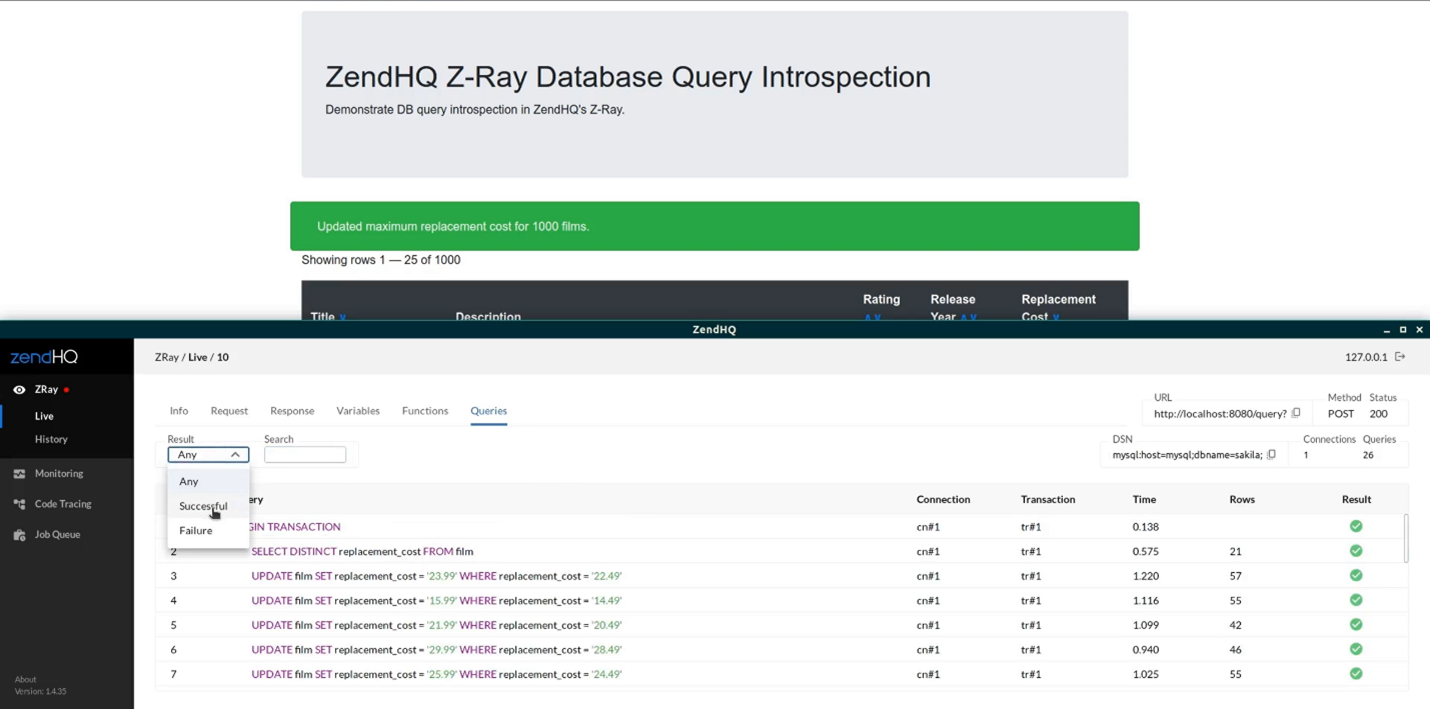Screen dimensions: 1430x709
Task: Open the Functions tab
Action: [x=424, y=410]
